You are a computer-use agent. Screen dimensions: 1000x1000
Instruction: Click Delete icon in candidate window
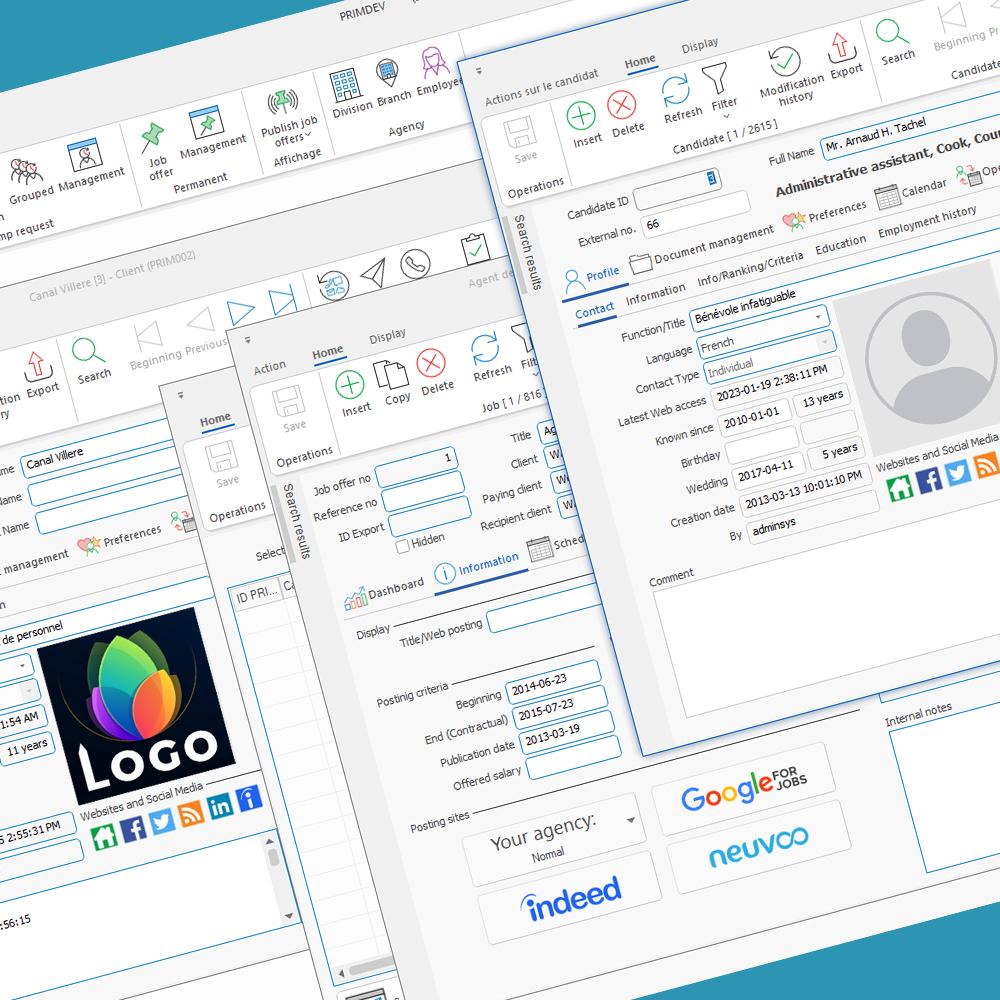(x=621, y=105)
